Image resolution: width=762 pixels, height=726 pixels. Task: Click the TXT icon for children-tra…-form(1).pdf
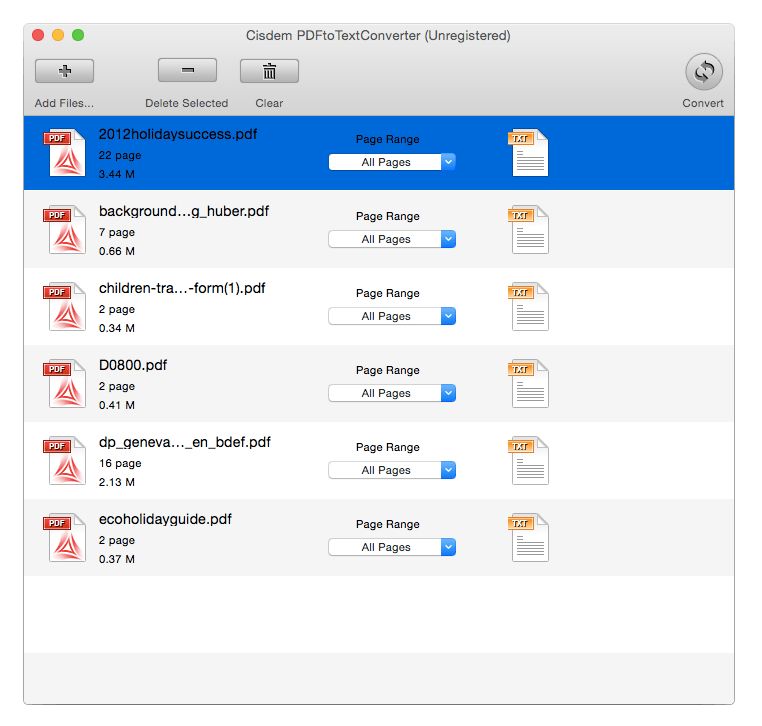pyautogui.click(x=529, y=307)
